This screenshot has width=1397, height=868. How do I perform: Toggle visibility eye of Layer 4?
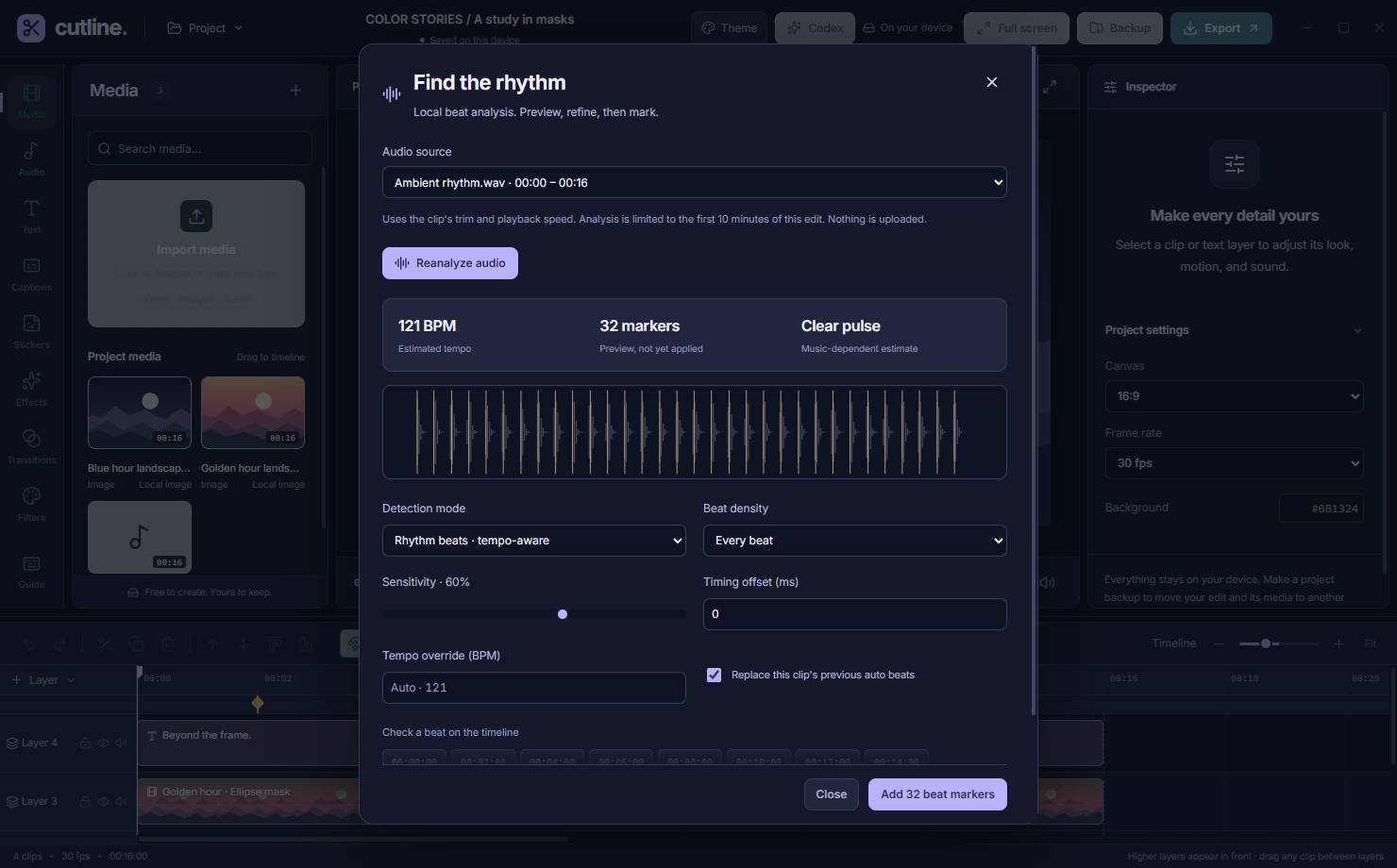(103, 743)
